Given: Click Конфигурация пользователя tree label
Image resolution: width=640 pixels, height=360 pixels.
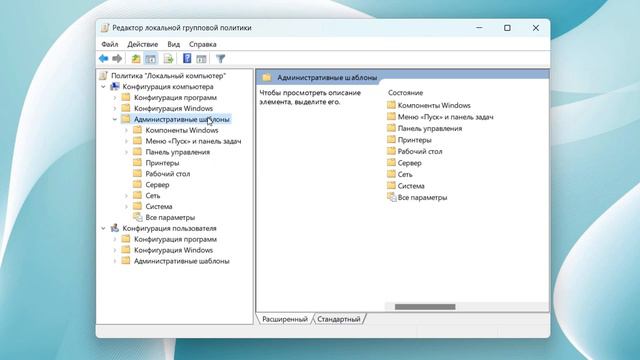Looking at the screenshot, I should [x=169, y=228].
